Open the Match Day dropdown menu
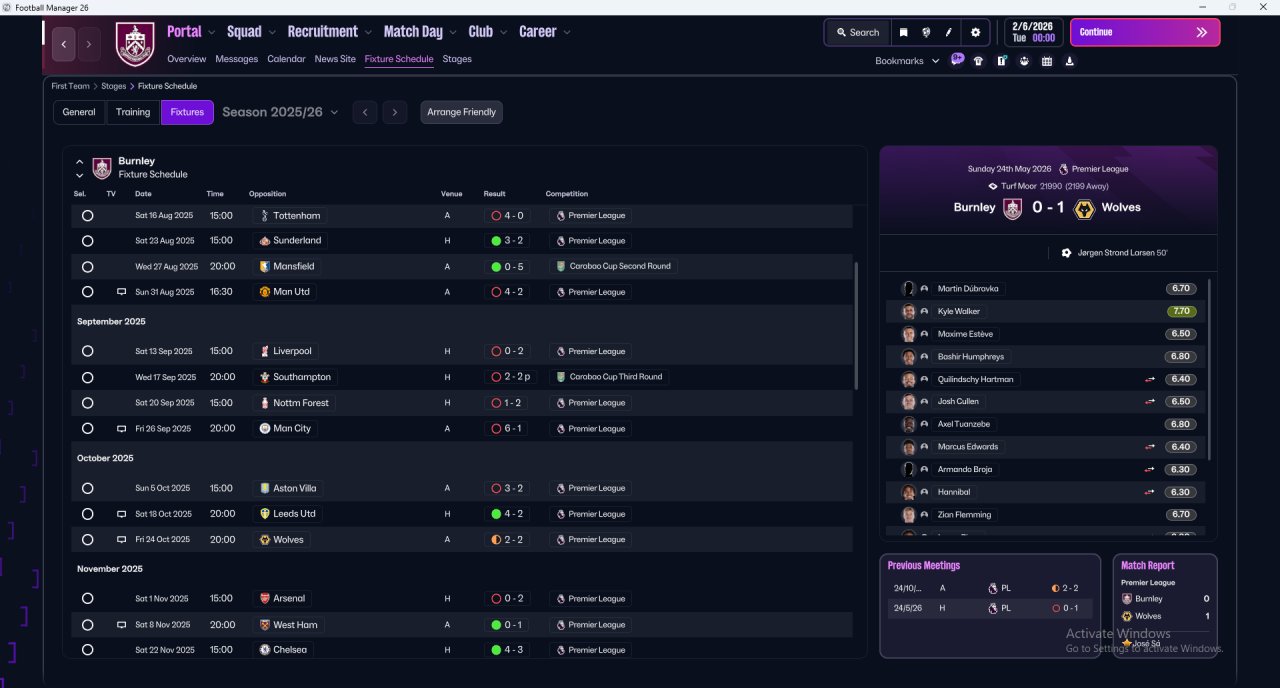This screenshot has width=1280, height=688. [420, 32]
